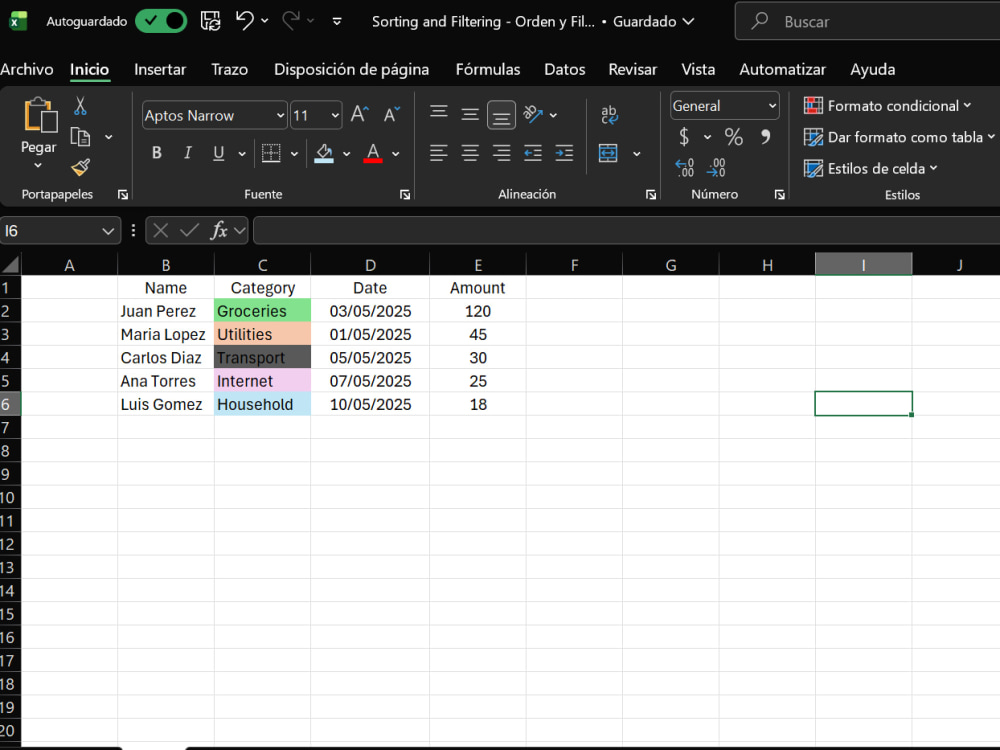
Task: Click the Save icon in title bar
Action: click(x=210, y=21)
